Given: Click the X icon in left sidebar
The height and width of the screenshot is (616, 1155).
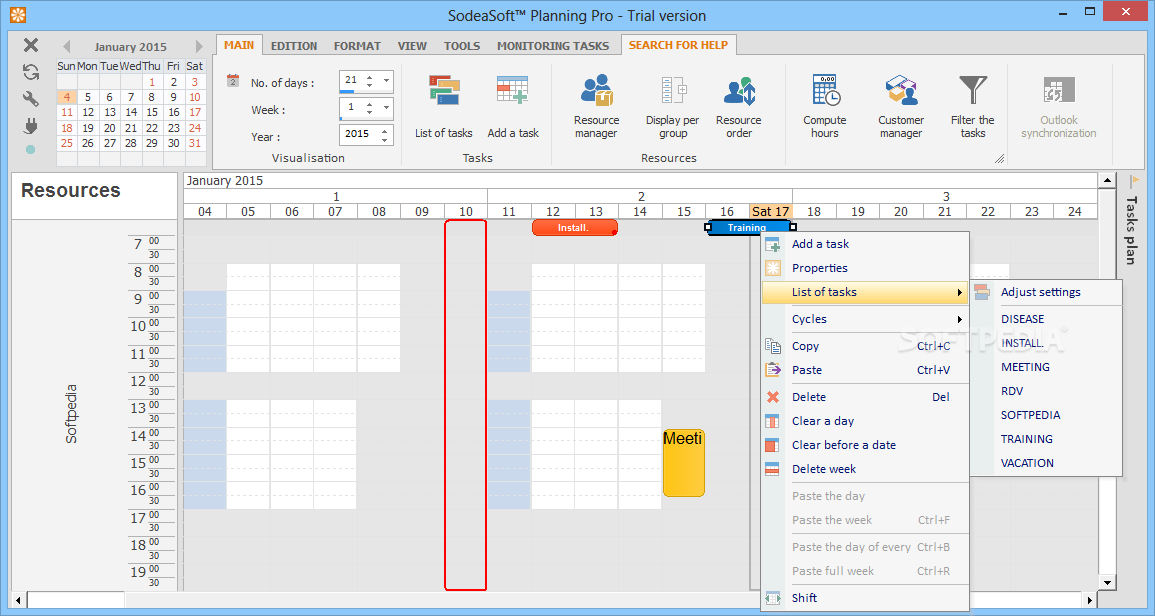Looking at the screenshot, I should [31, 45].
